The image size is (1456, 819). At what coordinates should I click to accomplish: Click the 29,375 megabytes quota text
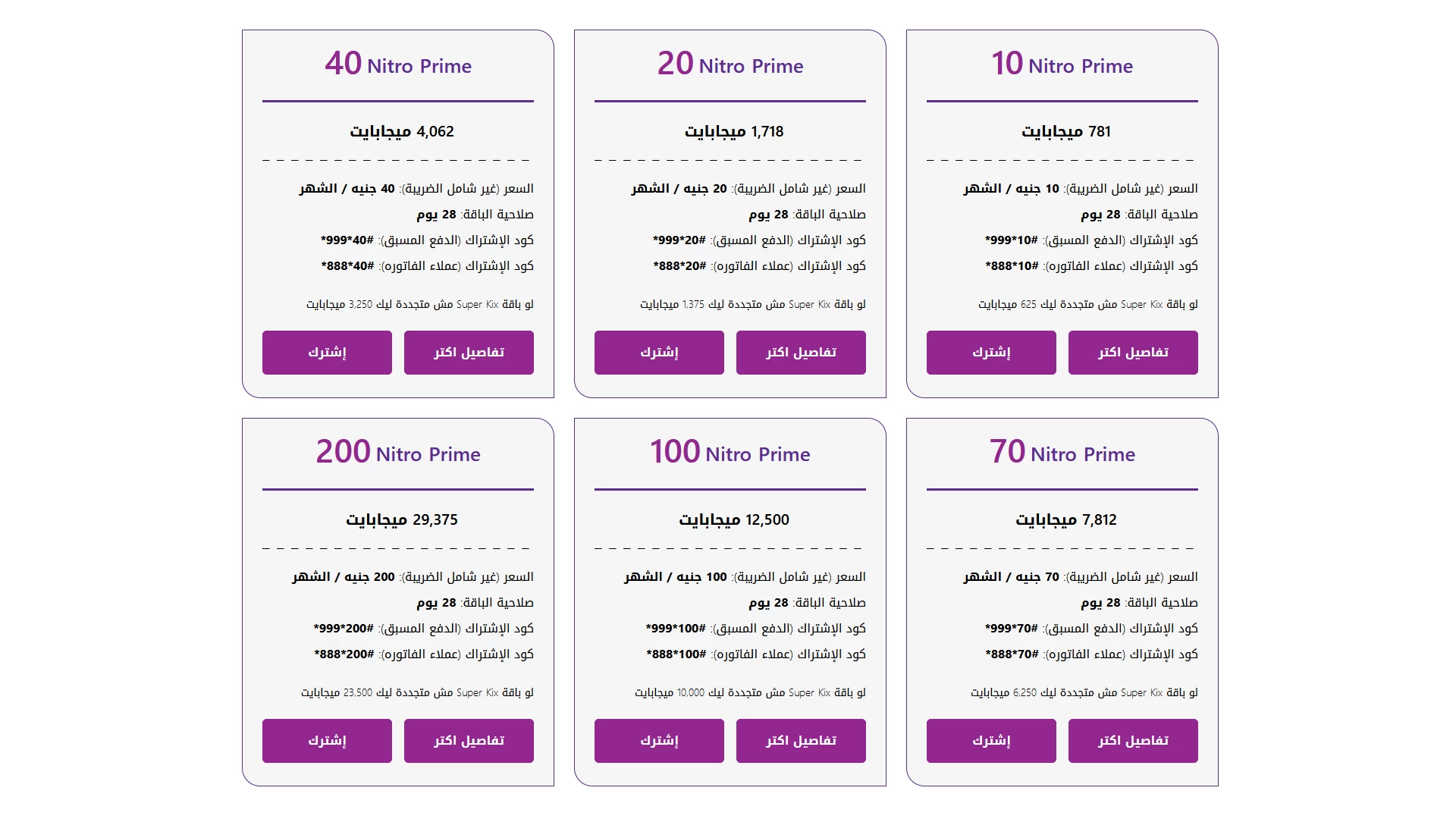pyautogui.click(x=402, y=520)
